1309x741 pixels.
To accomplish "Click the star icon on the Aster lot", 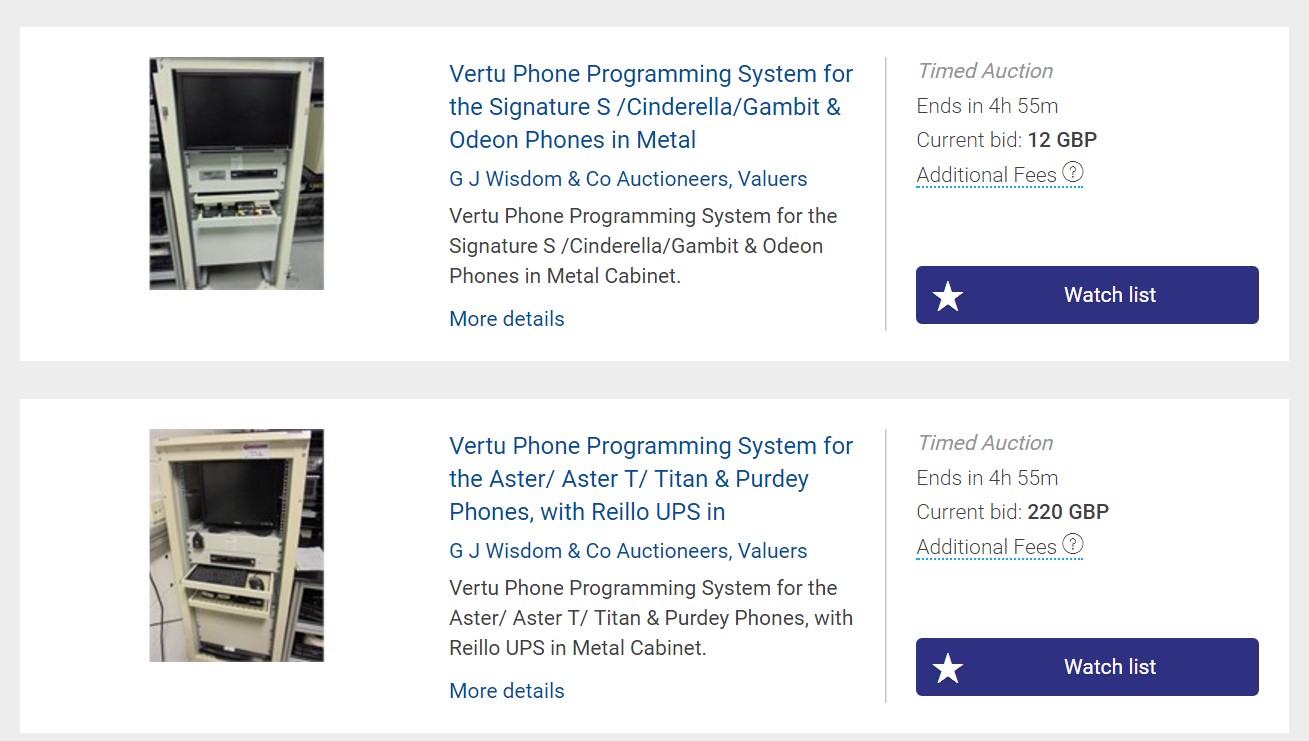I will click(947, 668).
